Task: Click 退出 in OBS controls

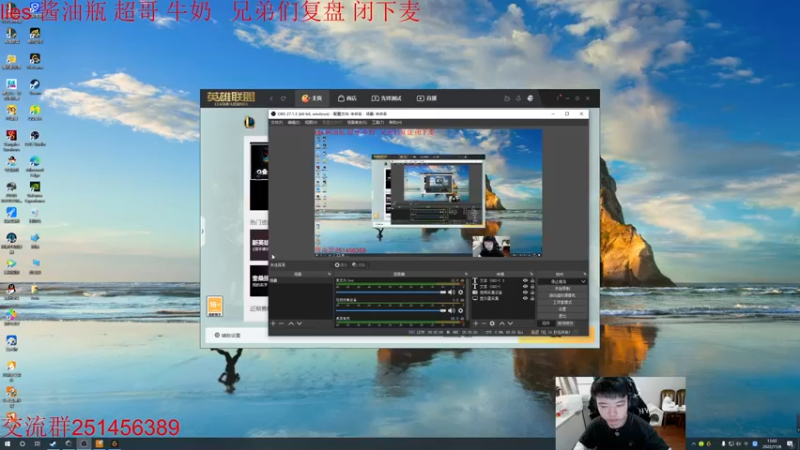Action: coord(562,316)
